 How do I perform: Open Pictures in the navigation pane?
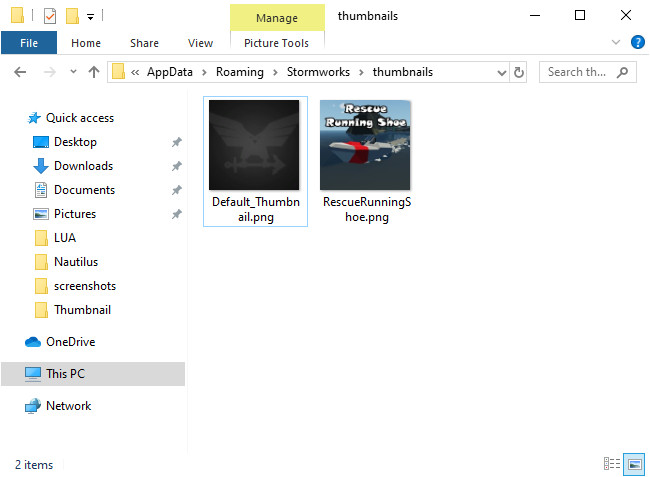(75, 214)
